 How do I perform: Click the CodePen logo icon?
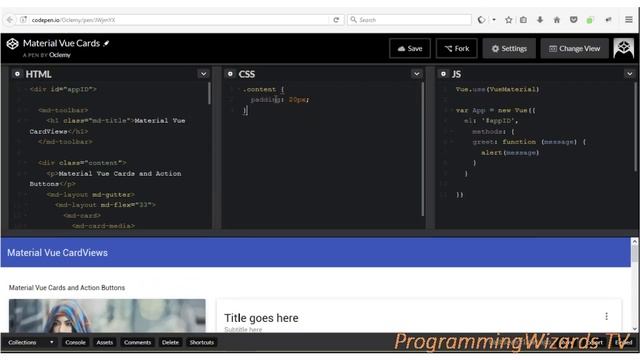coord(13,43)
